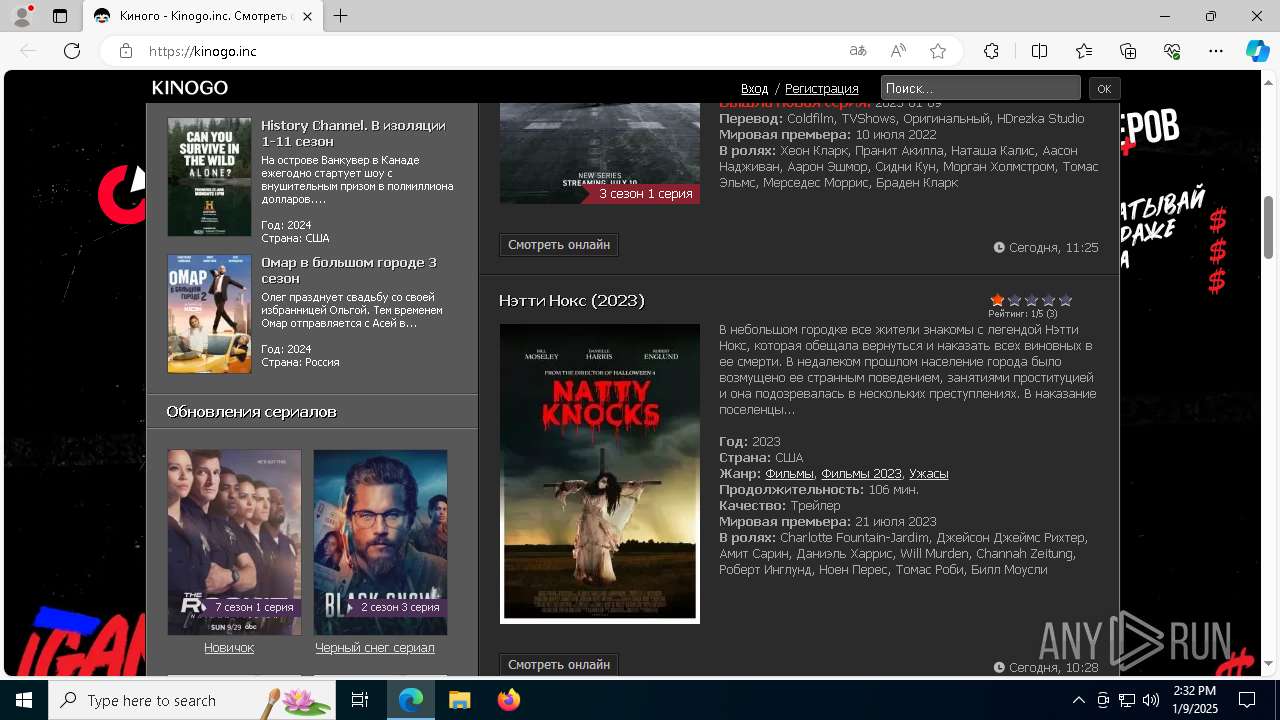1280x720 pixels.
Task: Open the Фильмы 2023 genre link
Action: tap(861, 474)
